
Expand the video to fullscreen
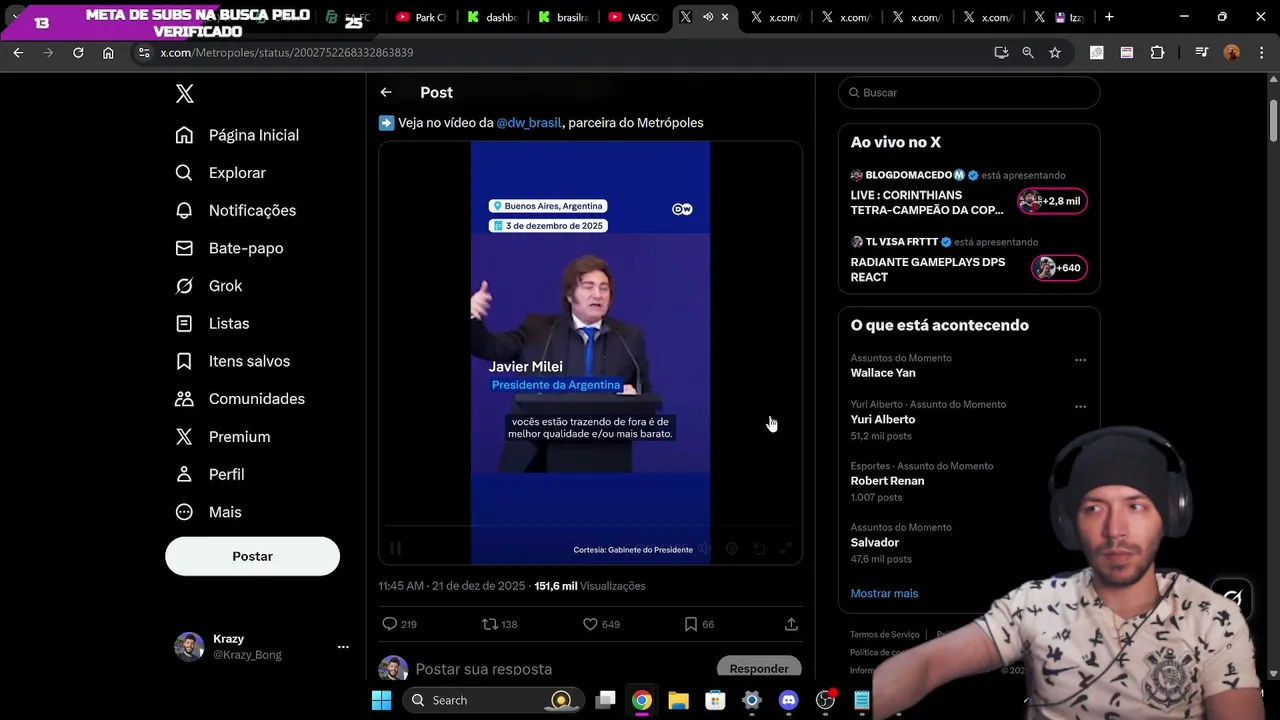pos(786,548)
